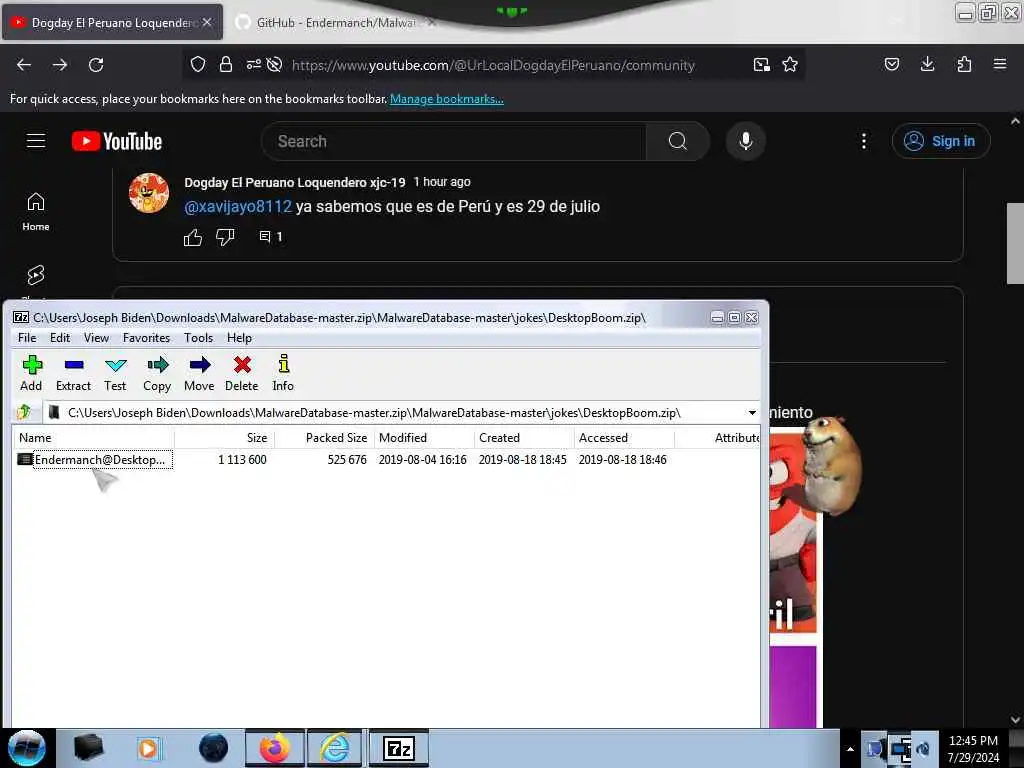Open archive Info from toolbar
Viewport: 1024px width, 768px height.
[283, 374]
